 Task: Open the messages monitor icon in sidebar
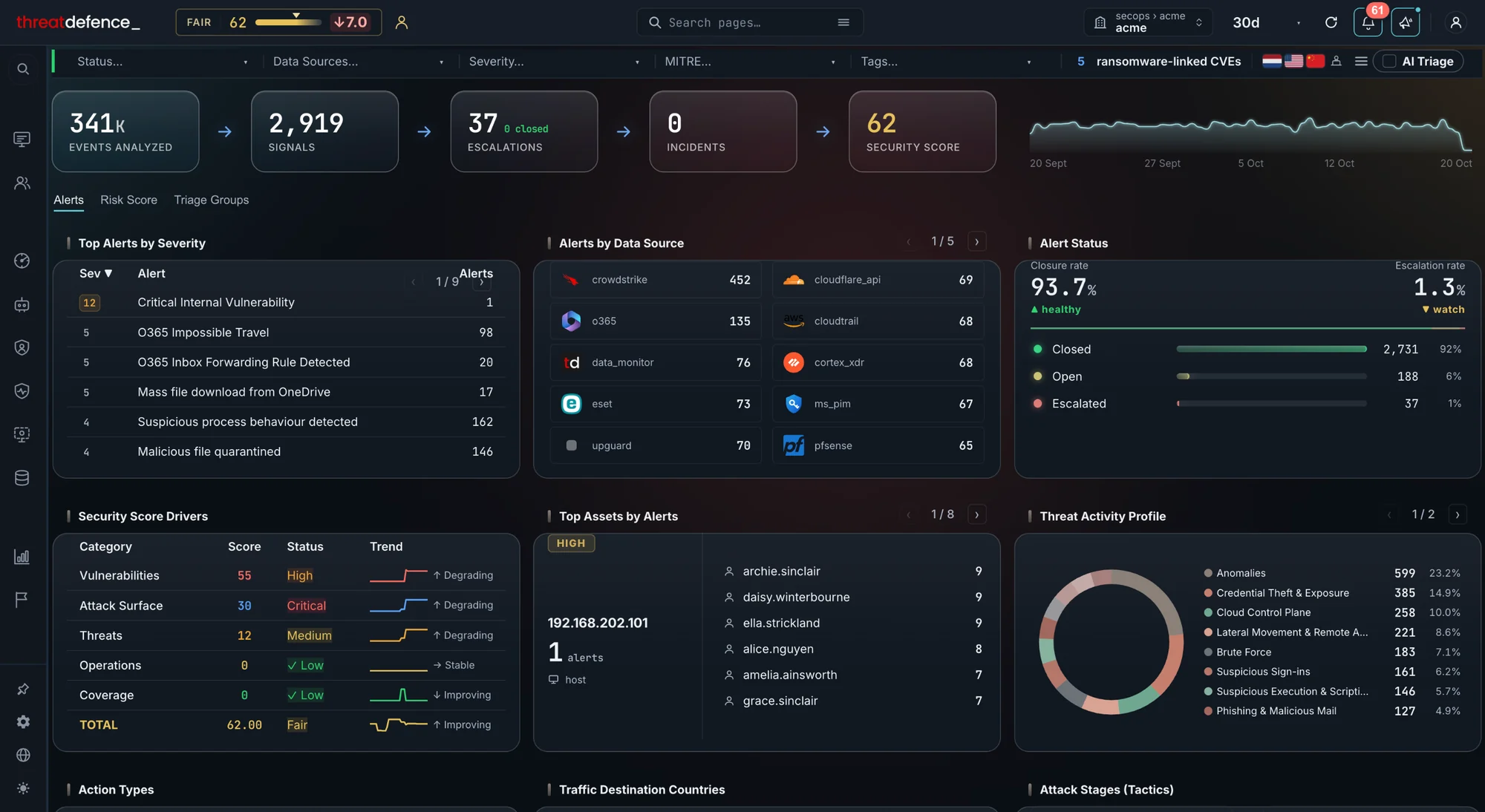22,139
